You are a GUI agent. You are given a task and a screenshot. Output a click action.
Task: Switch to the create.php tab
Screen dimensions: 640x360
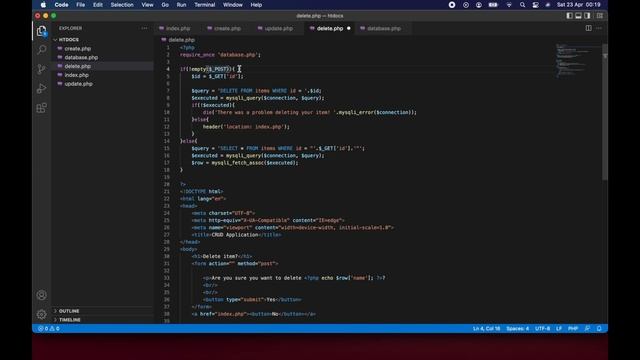tap(227, 29)
